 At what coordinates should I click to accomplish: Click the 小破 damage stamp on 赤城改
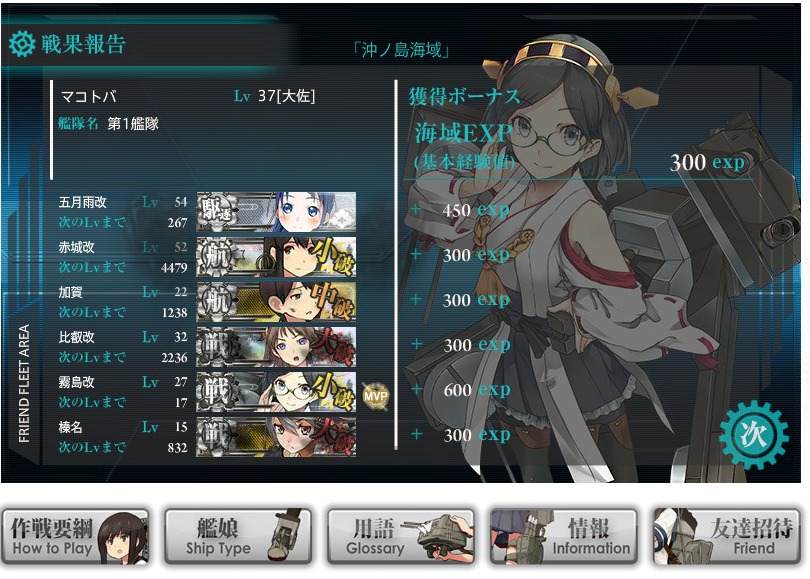tap(334, 256)
